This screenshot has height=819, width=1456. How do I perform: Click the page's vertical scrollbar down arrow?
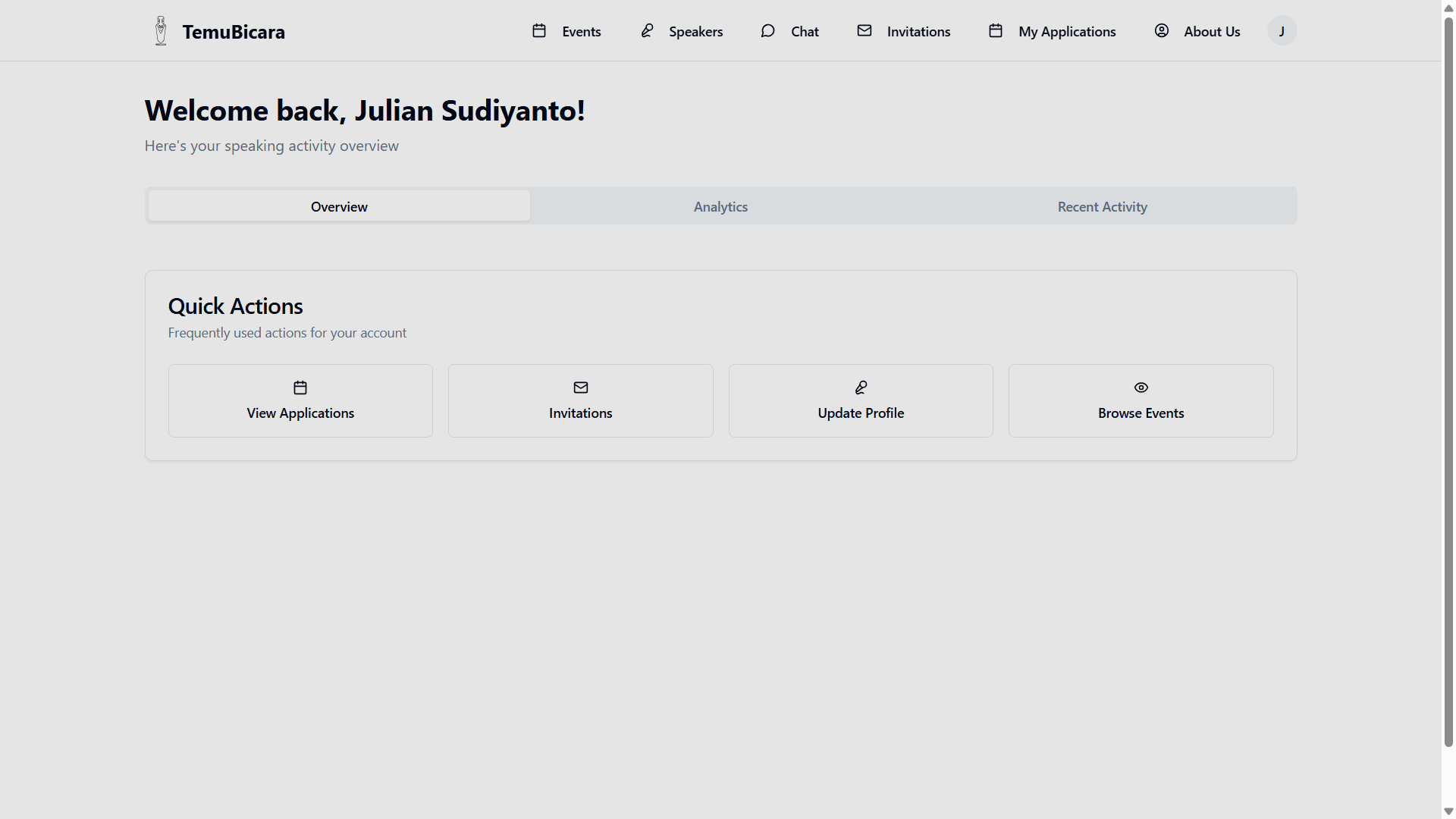point(1448,811)
